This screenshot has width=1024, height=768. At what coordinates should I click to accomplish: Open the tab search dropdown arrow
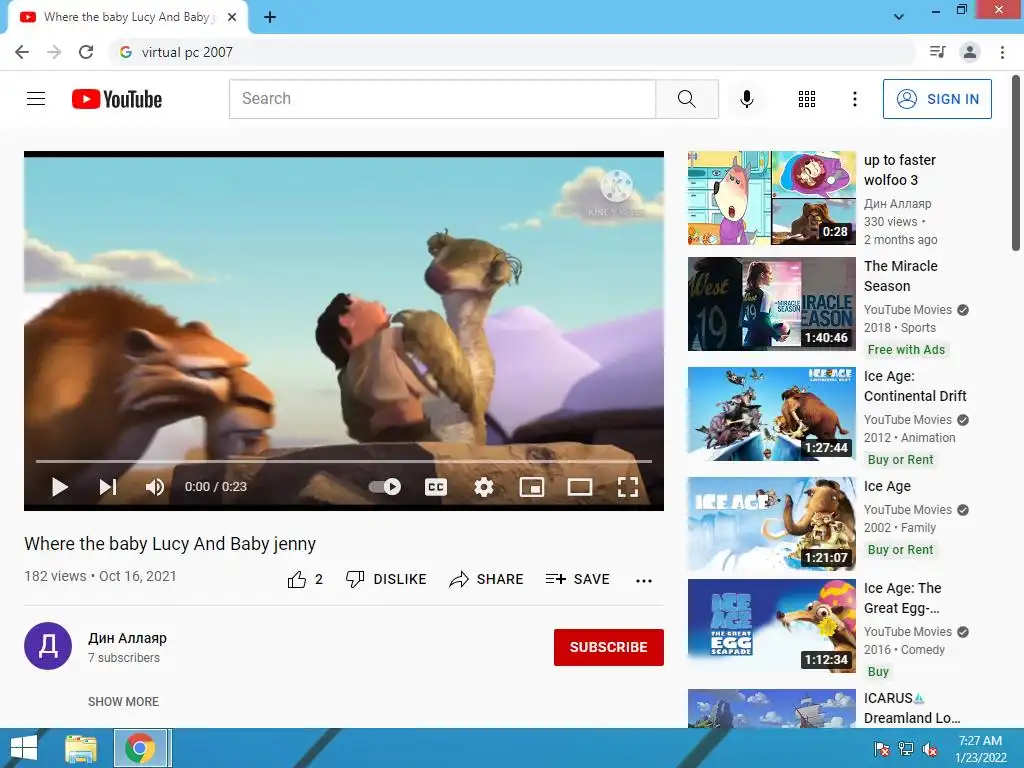click(899, 17)
